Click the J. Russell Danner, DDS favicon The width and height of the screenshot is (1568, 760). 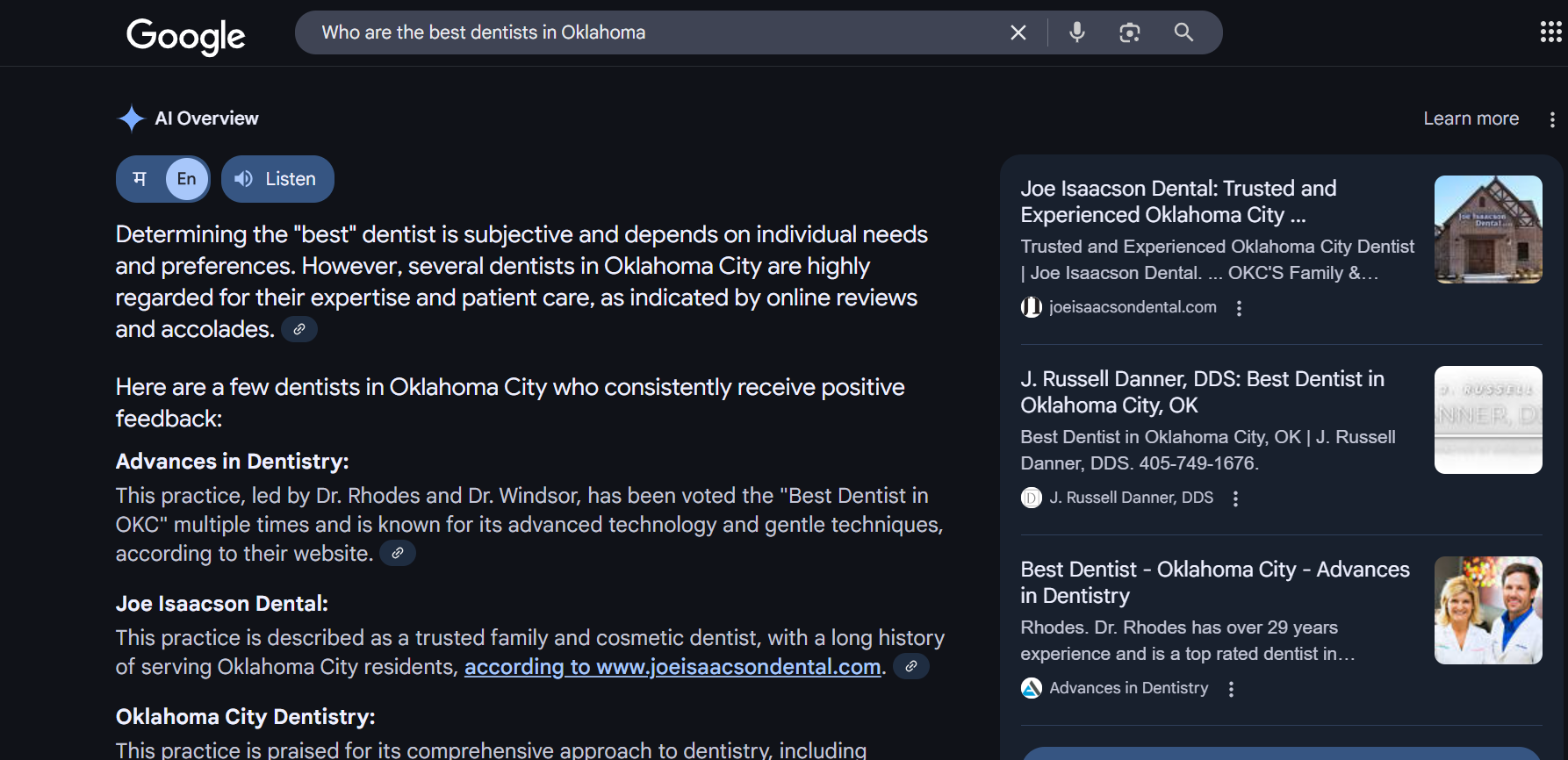tap(1032, 498)
